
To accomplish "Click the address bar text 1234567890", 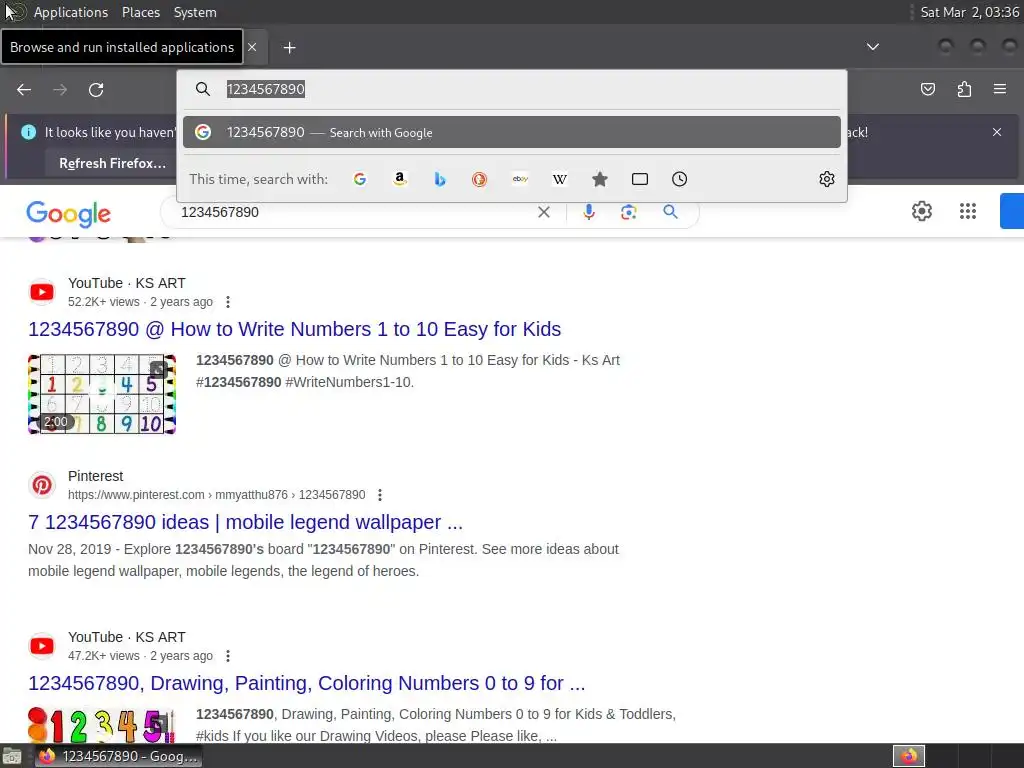I will 266,89.
